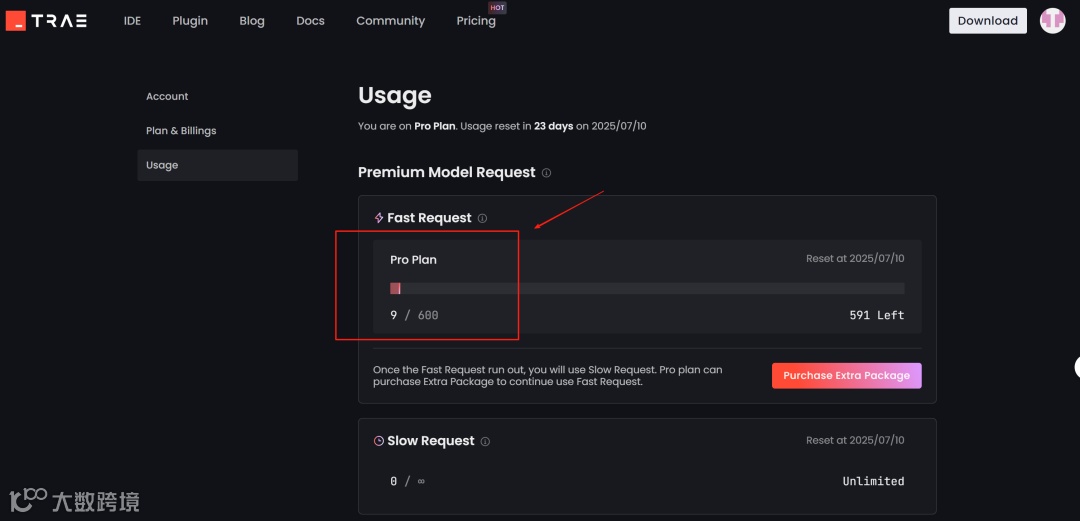Click the Download button

point(987,21)
